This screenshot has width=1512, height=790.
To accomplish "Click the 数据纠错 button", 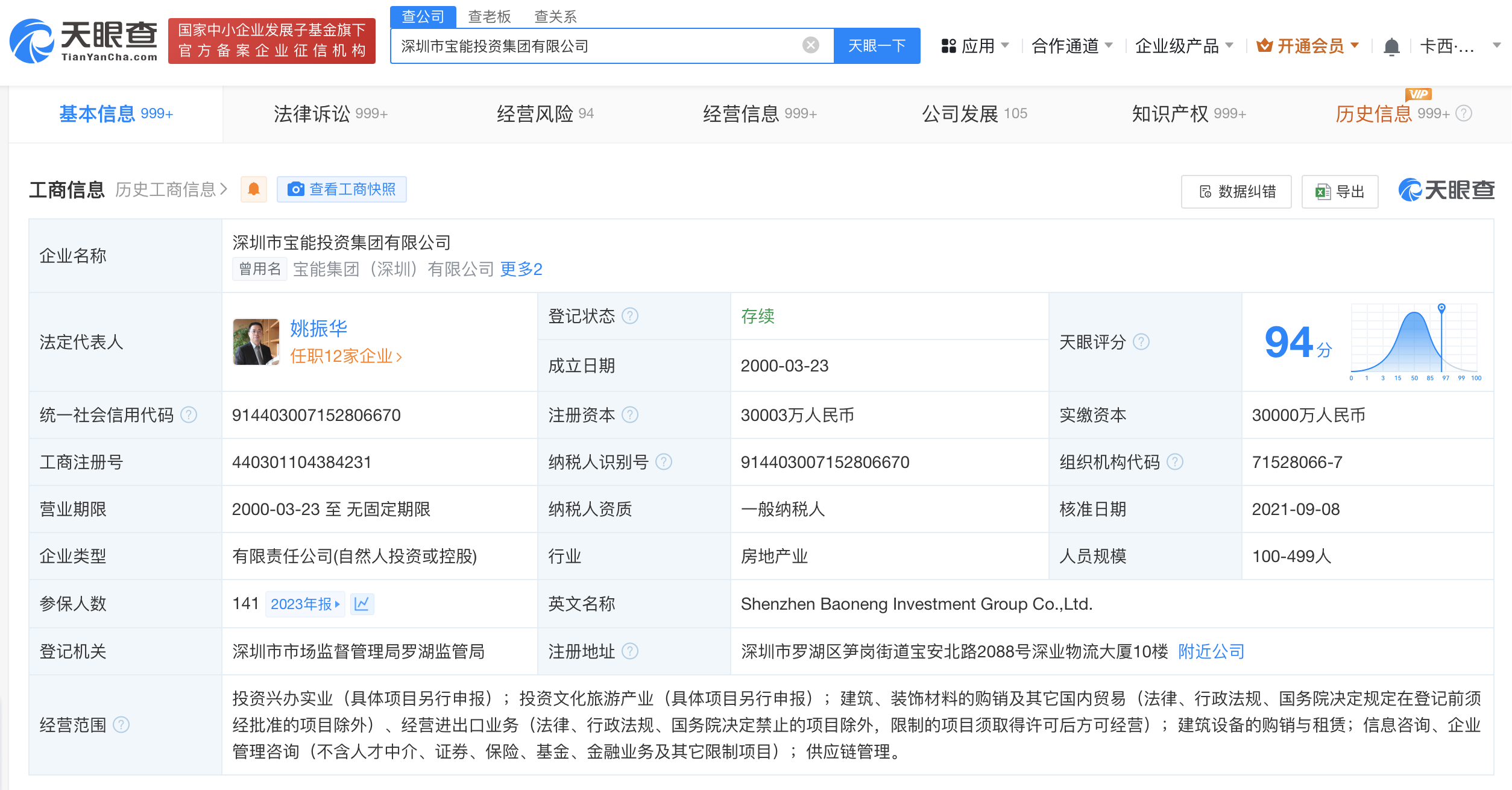I will tap(1236, 191).
